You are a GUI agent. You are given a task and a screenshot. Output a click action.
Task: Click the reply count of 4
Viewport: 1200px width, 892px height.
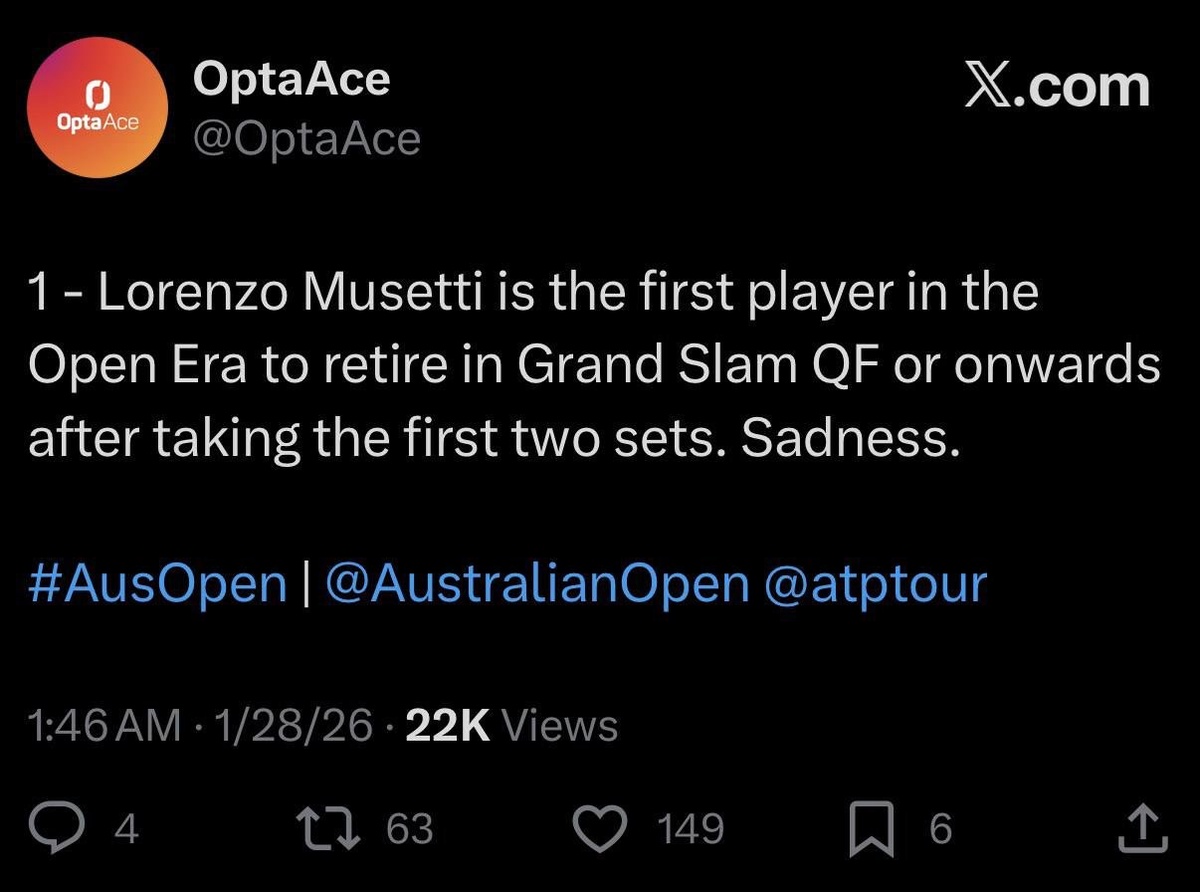pyautogui.click(x=127, y=829)
